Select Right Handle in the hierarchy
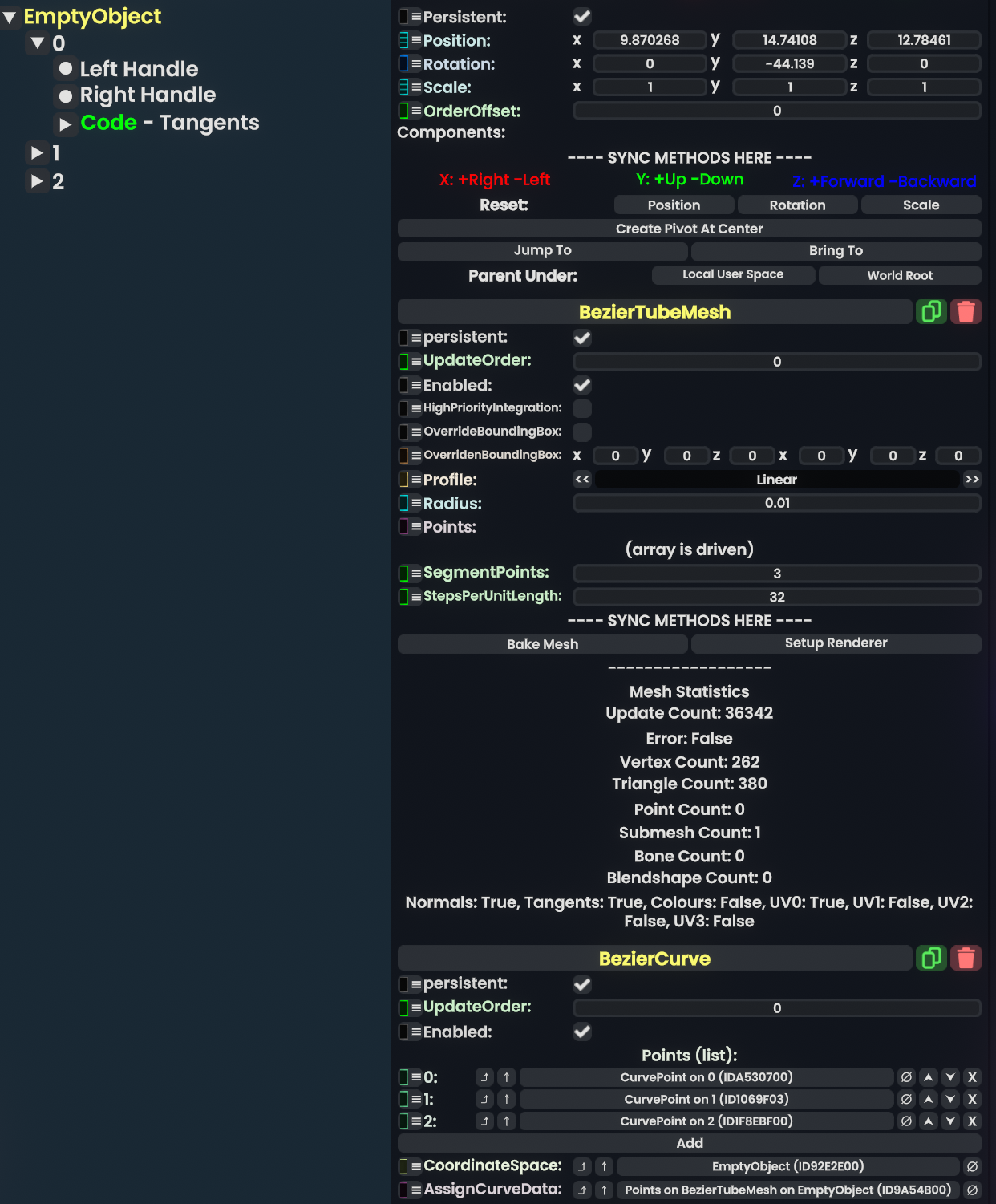Viewport: 996px width, 1204px height. tap(148, 95)
